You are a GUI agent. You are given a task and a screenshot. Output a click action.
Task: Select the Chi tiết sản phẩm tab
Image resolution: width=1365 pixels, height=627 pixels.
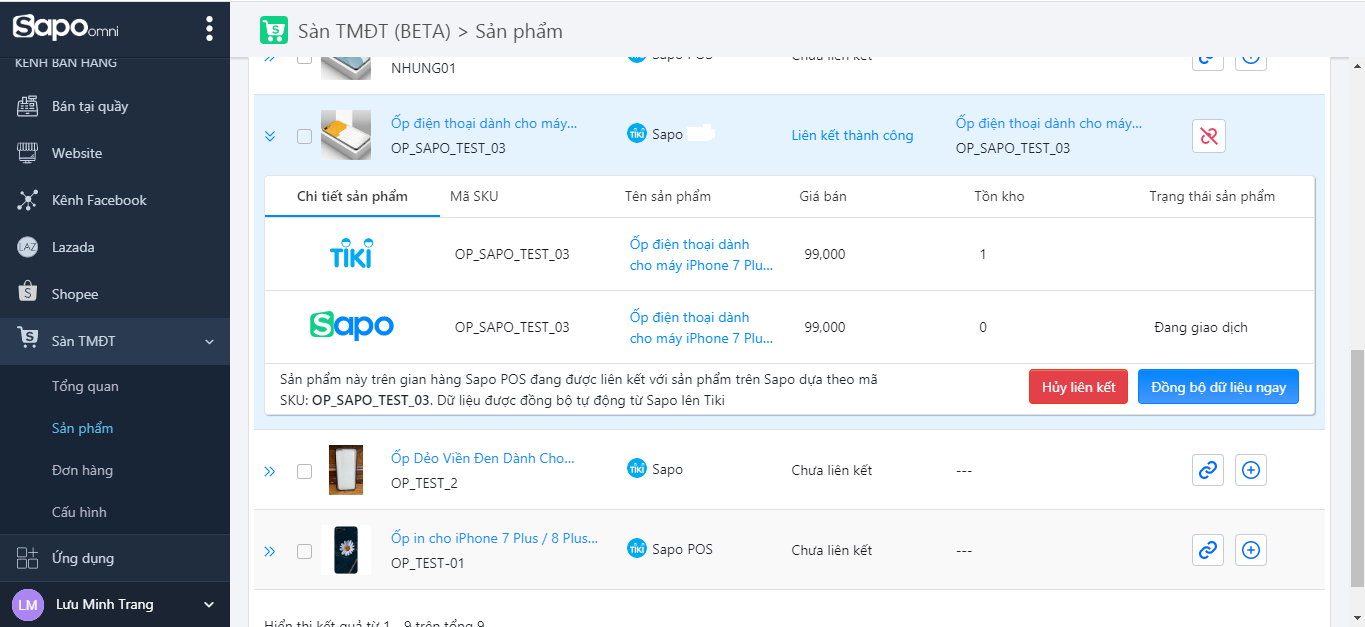[x=352, y=196]
